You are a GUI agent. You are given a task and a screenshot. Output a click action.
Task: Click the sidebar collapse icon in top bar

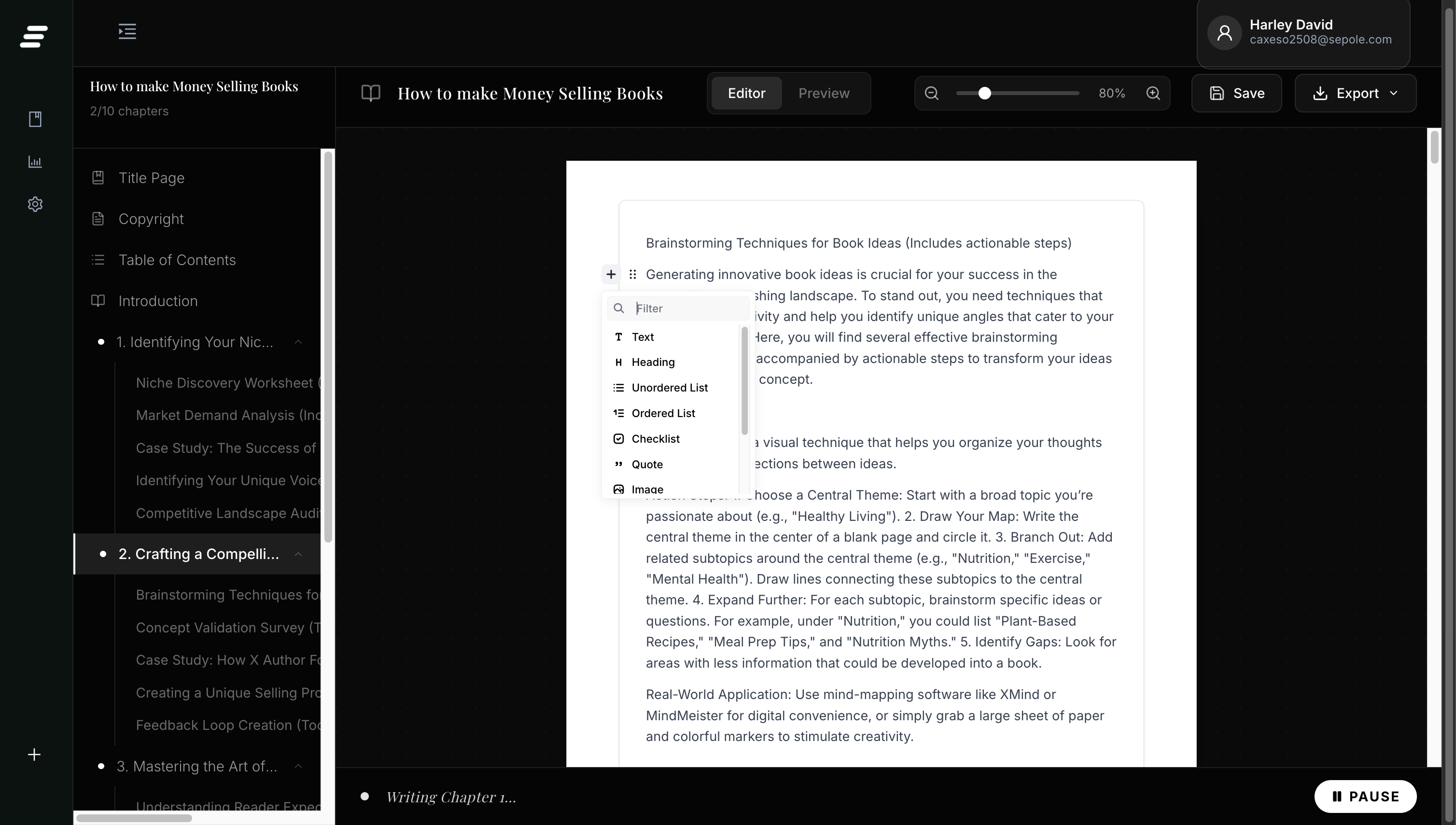pos(127,31)
